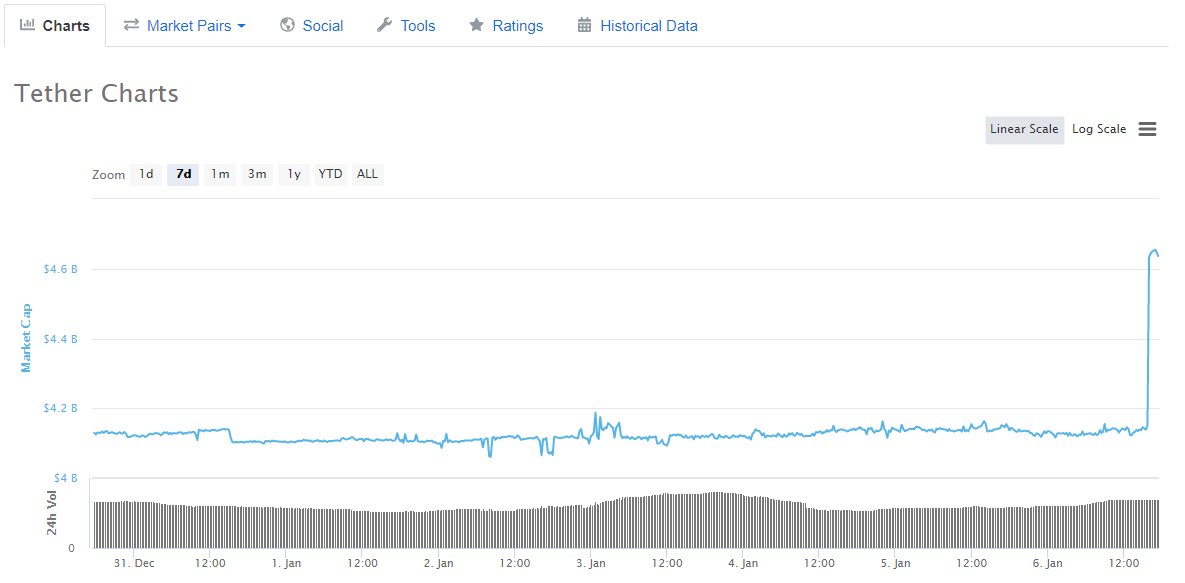
Task: Open the Historical Data tab
Action: (648, 26)
